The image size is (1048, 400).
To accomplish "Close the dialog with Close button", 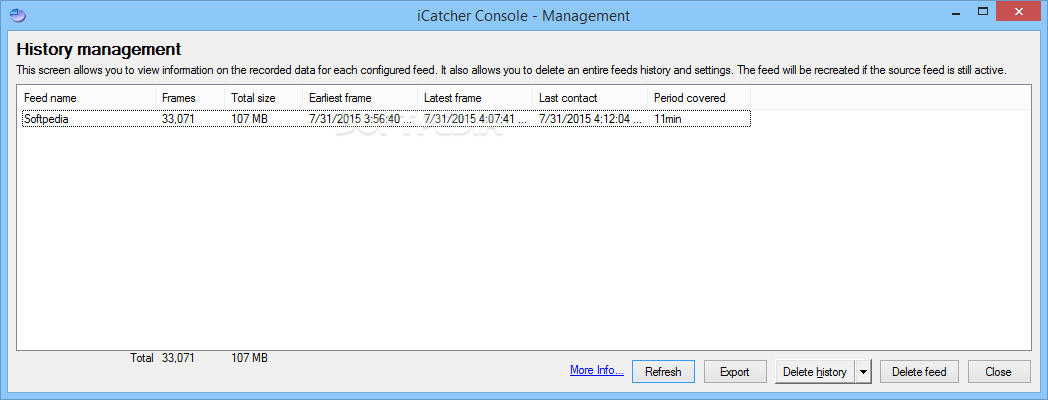I will pyautogui.click(x=998, y=371).
